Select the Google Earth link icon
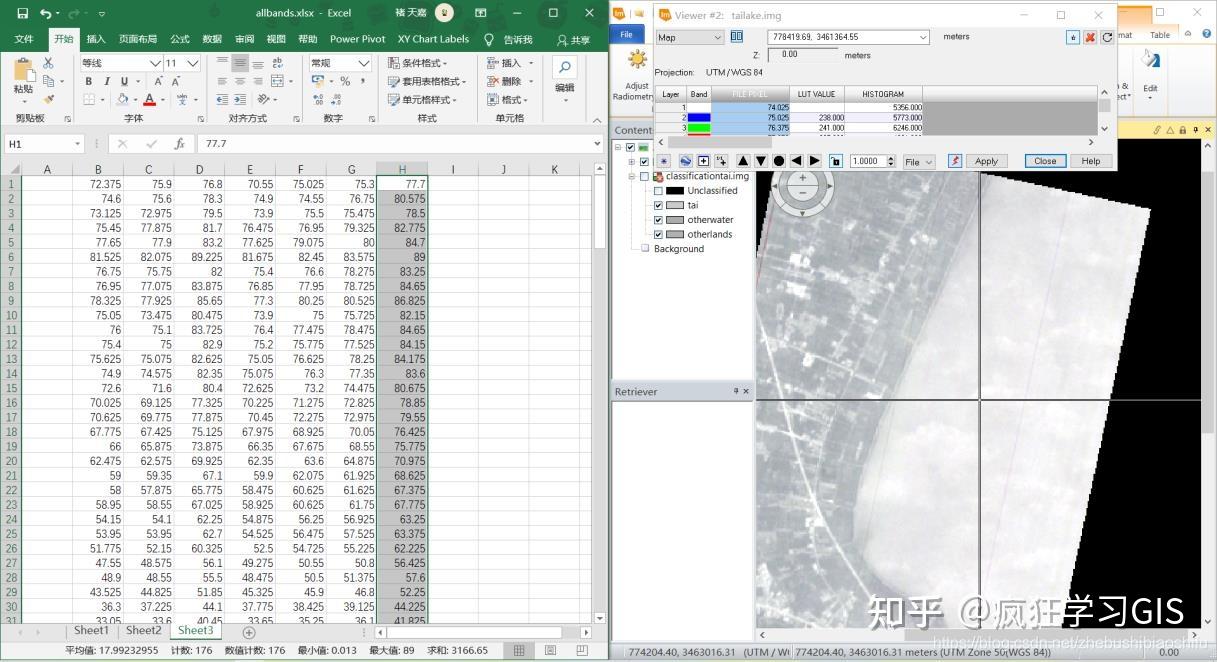Screen dimensions: 1217x662 [686, 160]
